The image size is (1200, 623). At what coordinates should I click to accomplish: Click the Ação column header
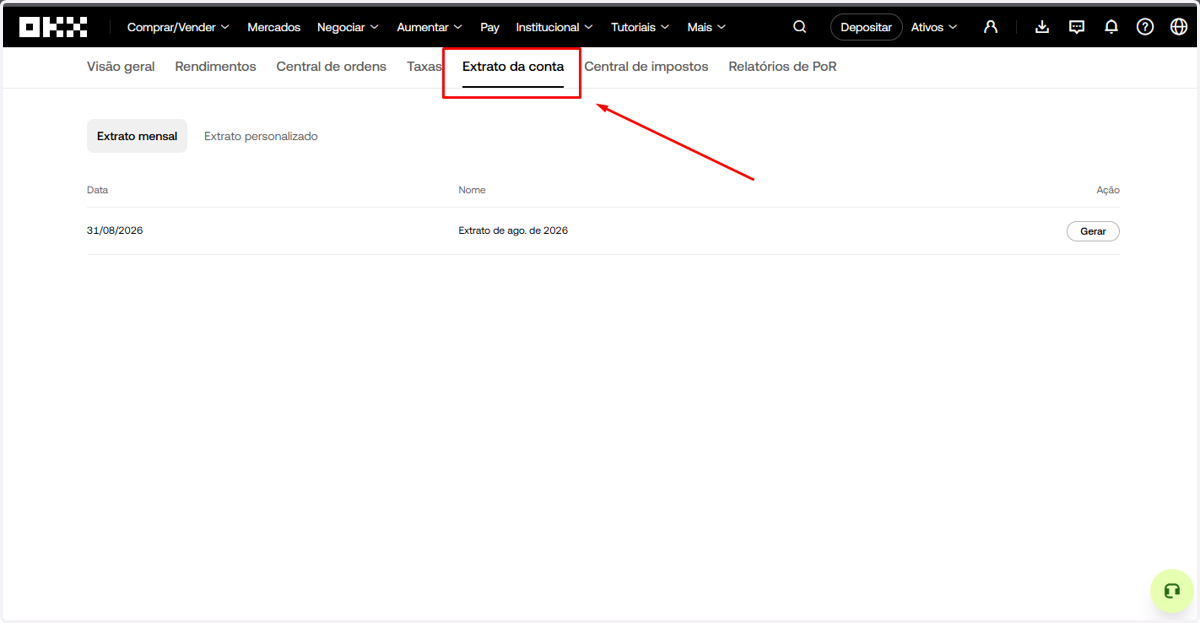[x=1108, y=190]
